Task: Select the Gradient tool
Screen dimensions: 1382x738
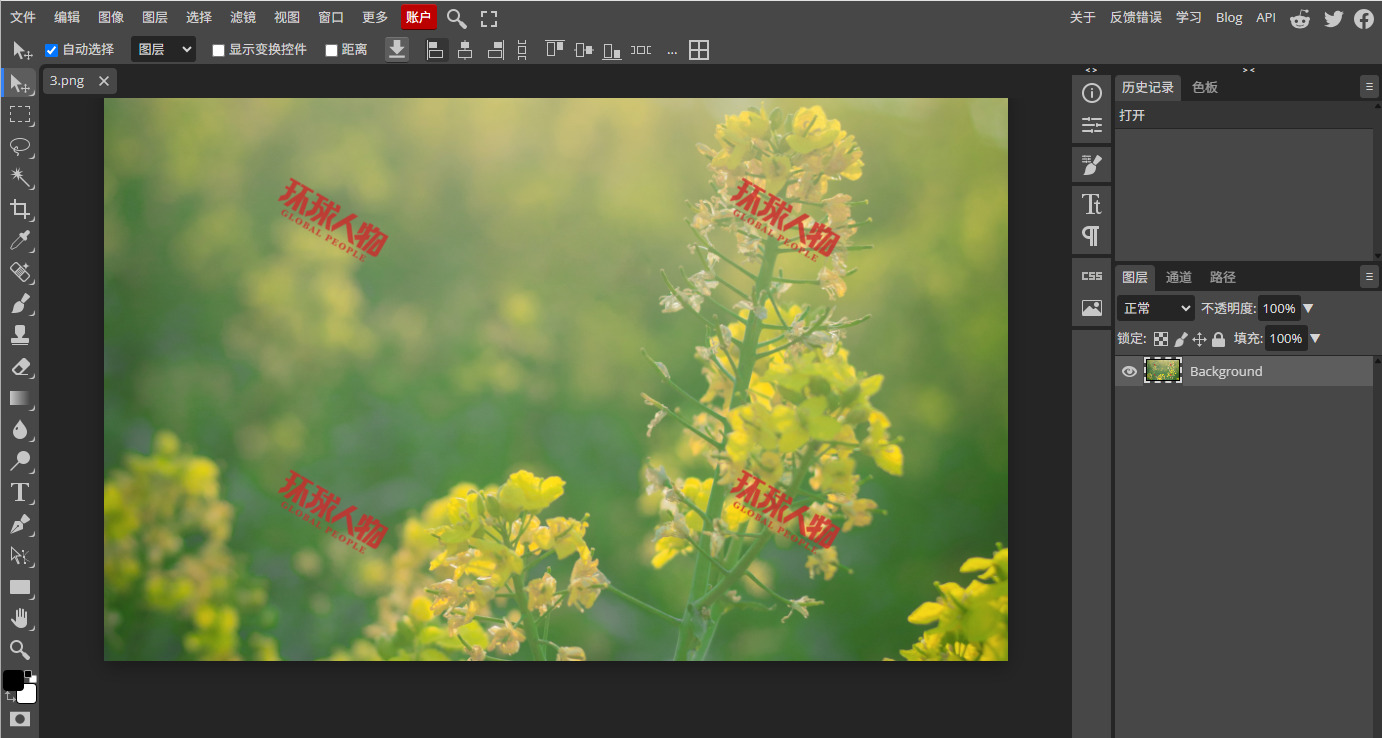Action: (x=20, y=398)
